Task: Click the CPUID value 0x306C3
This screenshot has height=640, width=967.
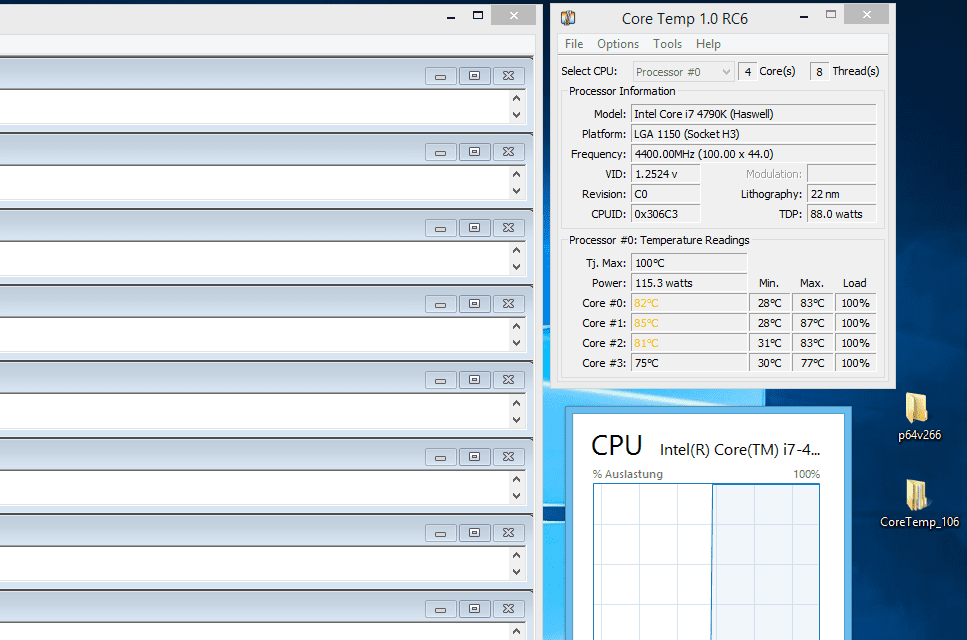Action: point(665,214)
